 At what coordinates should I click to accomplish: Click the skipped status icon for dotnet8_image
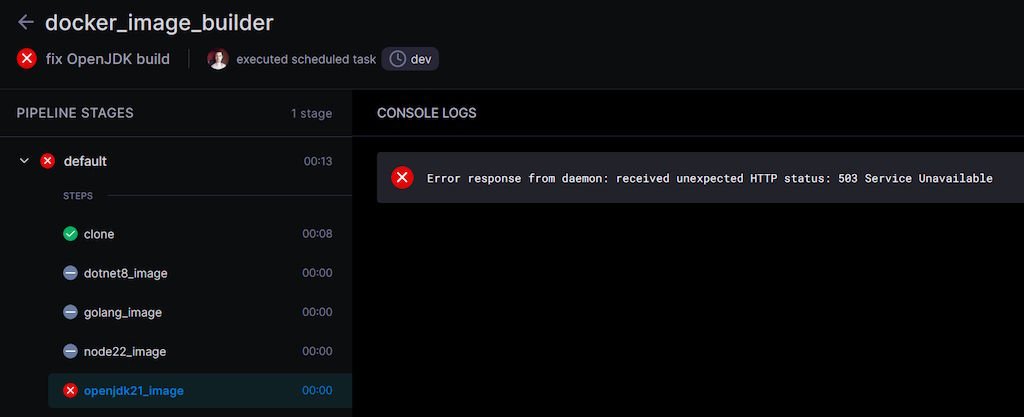70,273
